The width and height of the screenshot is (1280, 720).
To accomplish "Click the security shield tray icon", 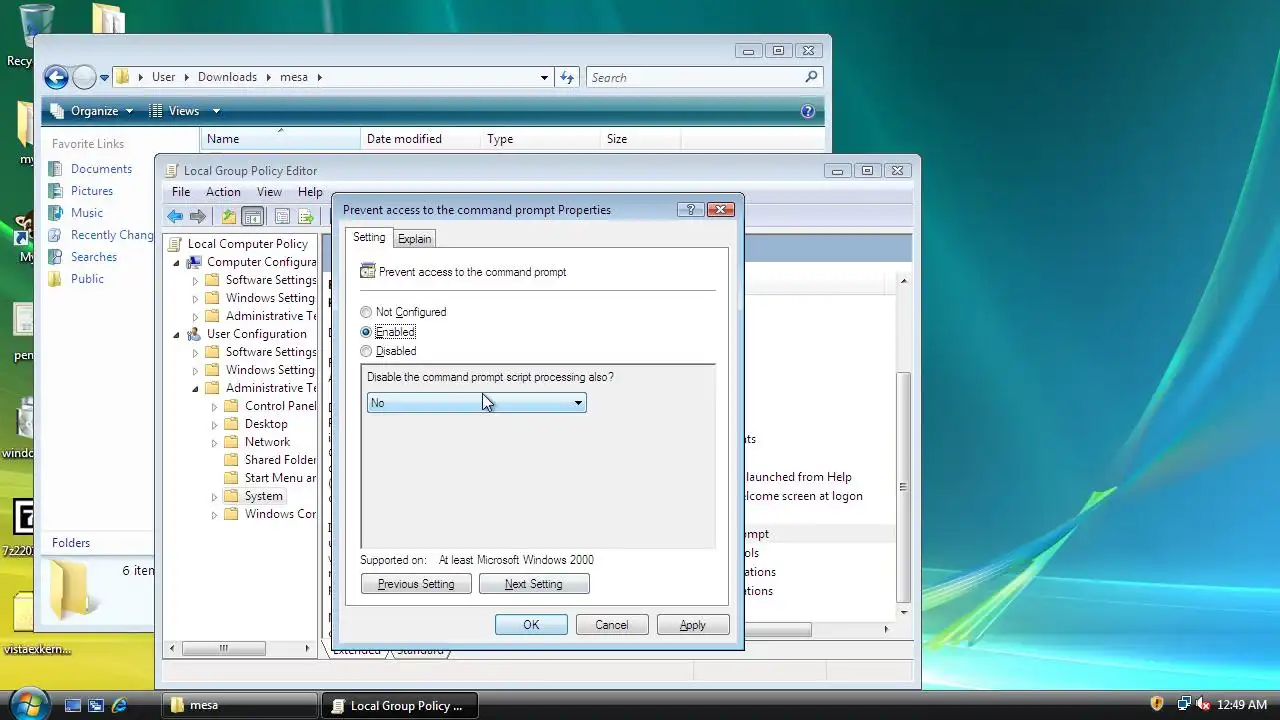I will (x=1157, y=704).
